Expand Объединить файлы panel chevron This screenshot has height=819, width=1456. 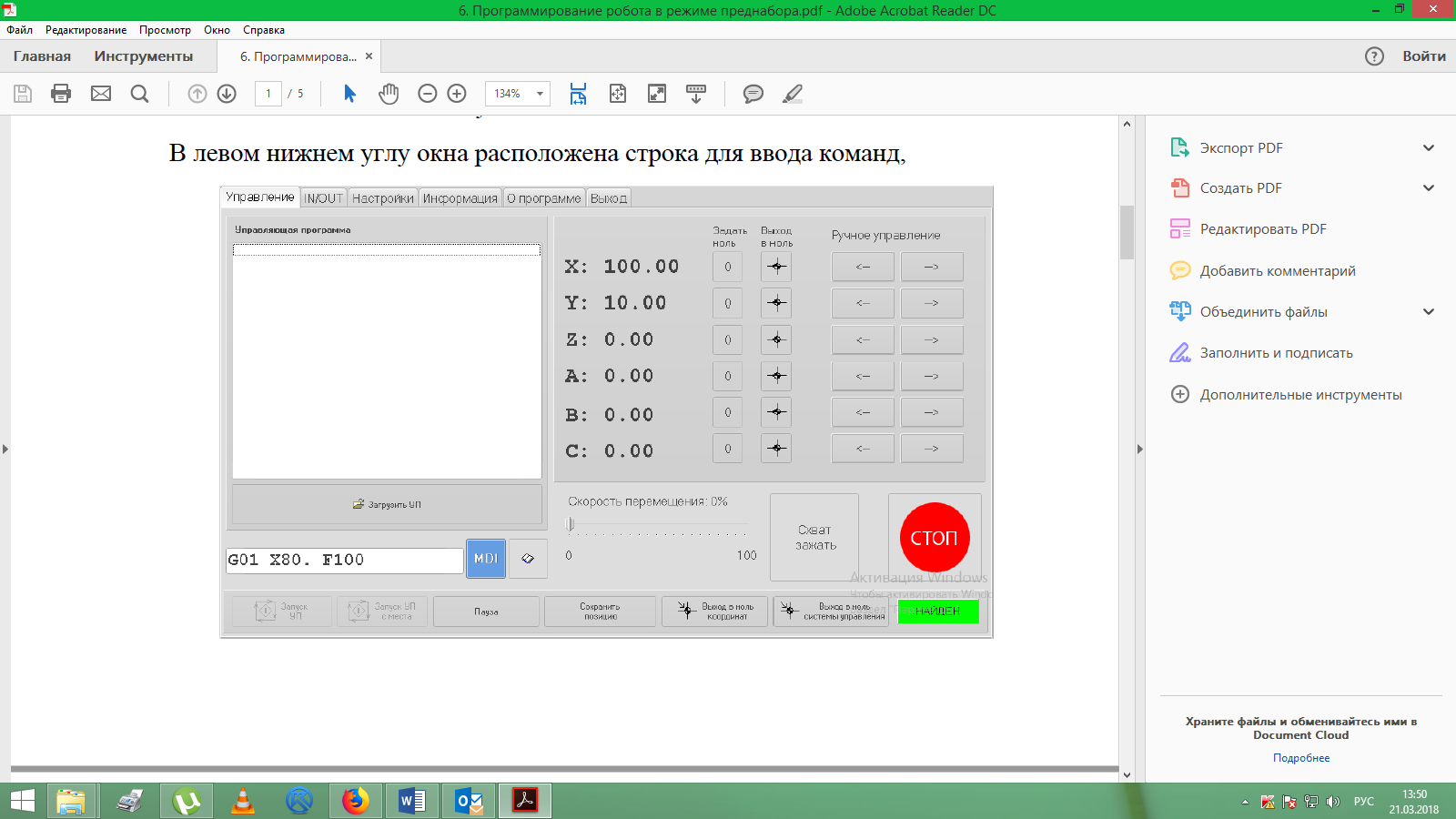click(x=1429, y=311)
